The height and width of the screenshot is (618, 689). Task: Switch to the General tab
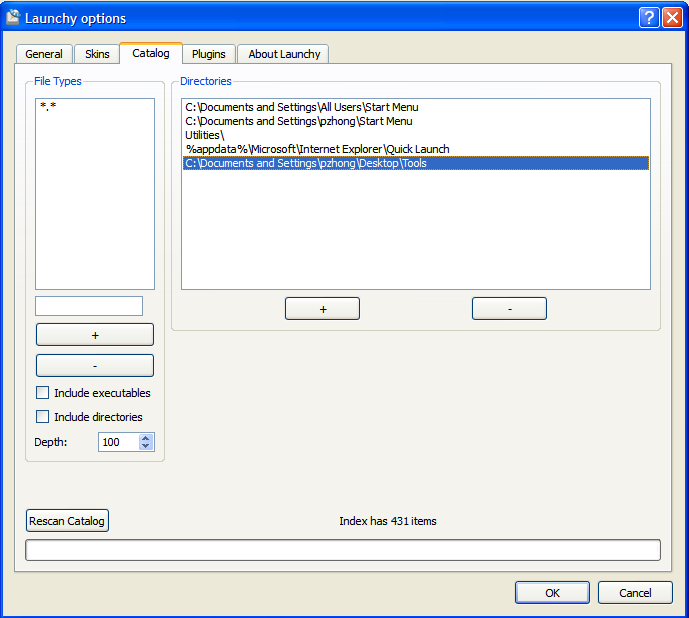(44, 54)
